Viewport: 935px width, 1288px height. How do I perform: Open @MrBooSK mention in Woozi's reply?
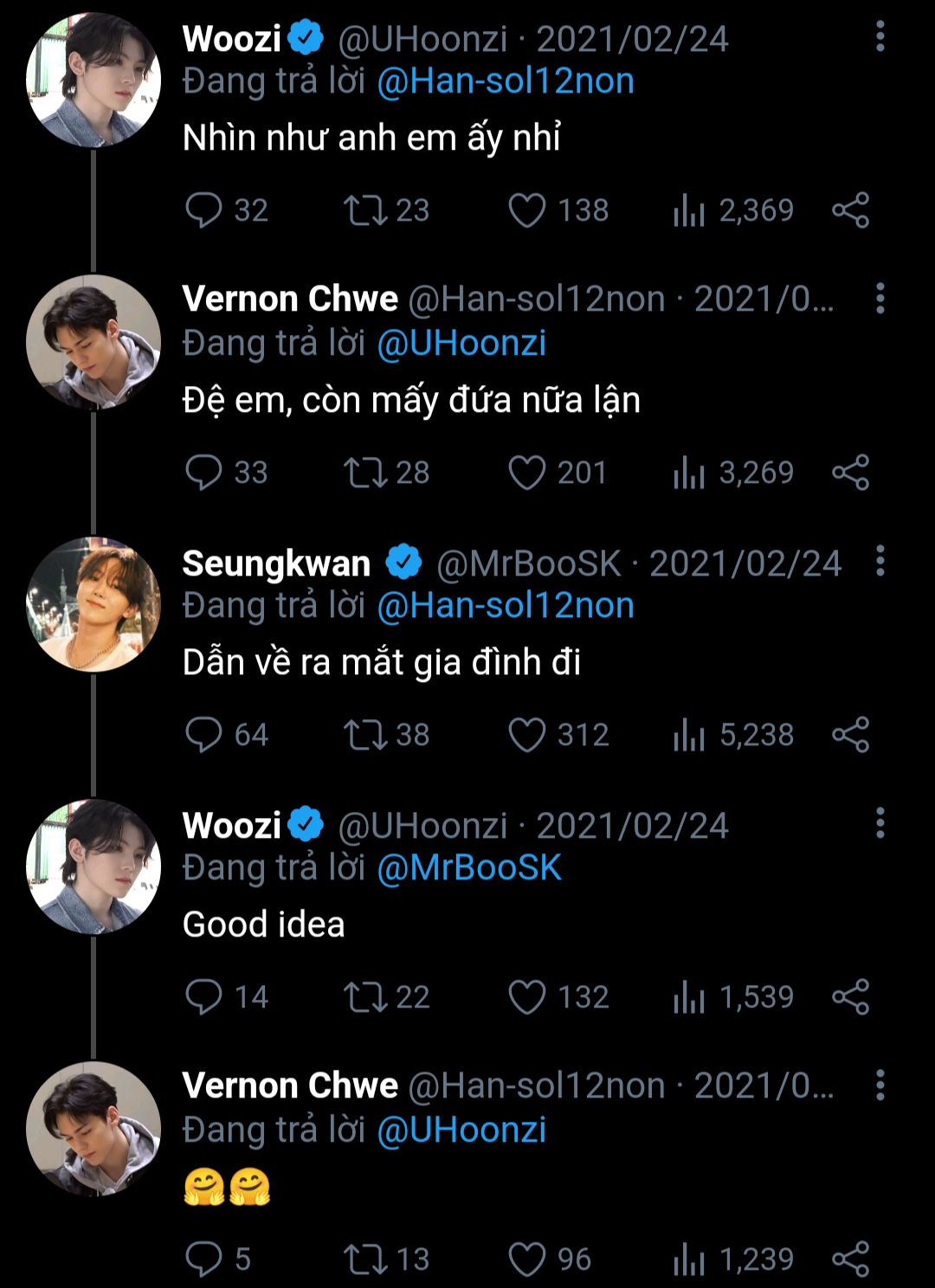pos(469,868)
